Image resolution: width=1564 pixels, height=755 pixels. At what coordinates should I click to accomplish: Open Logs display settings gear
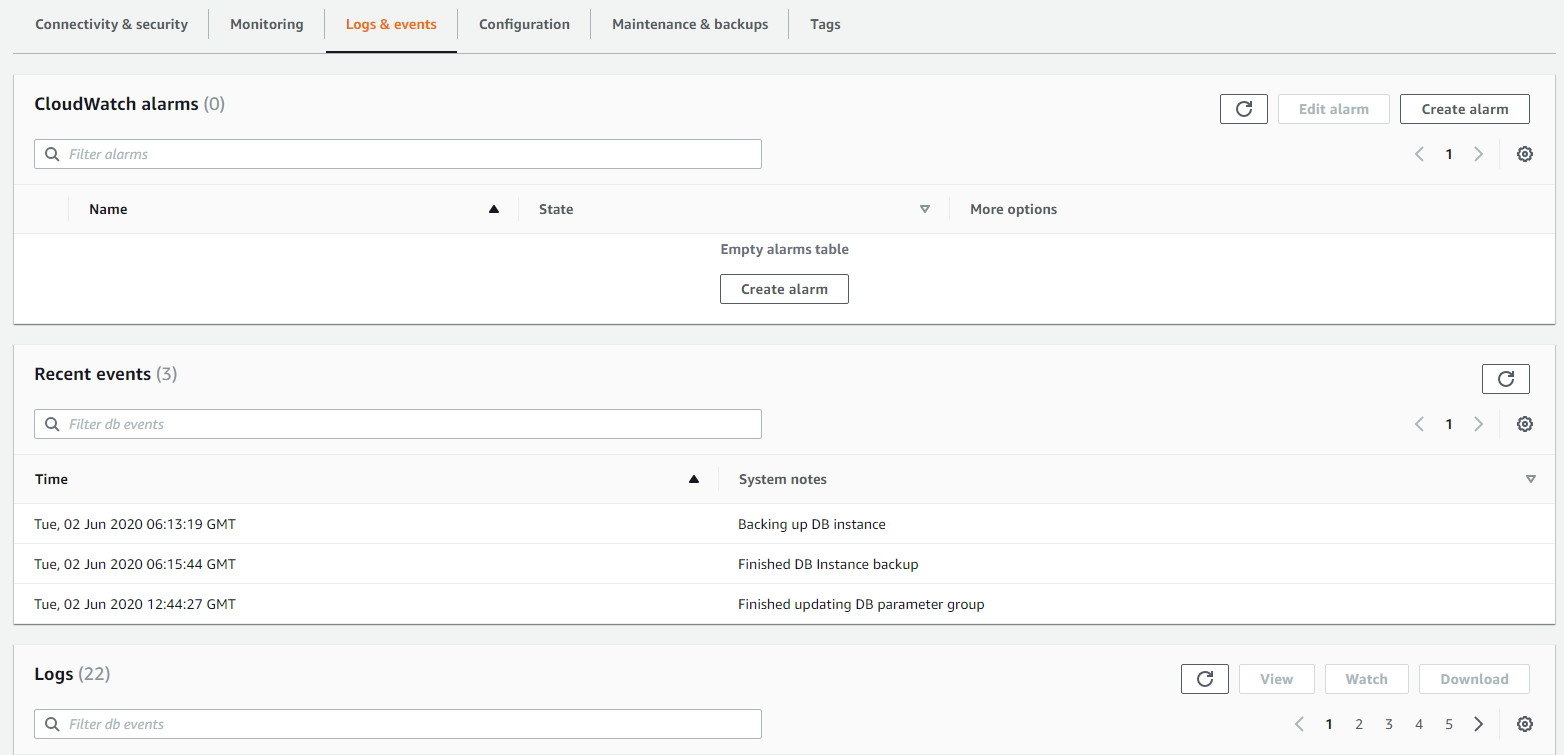click(1524, 723)
